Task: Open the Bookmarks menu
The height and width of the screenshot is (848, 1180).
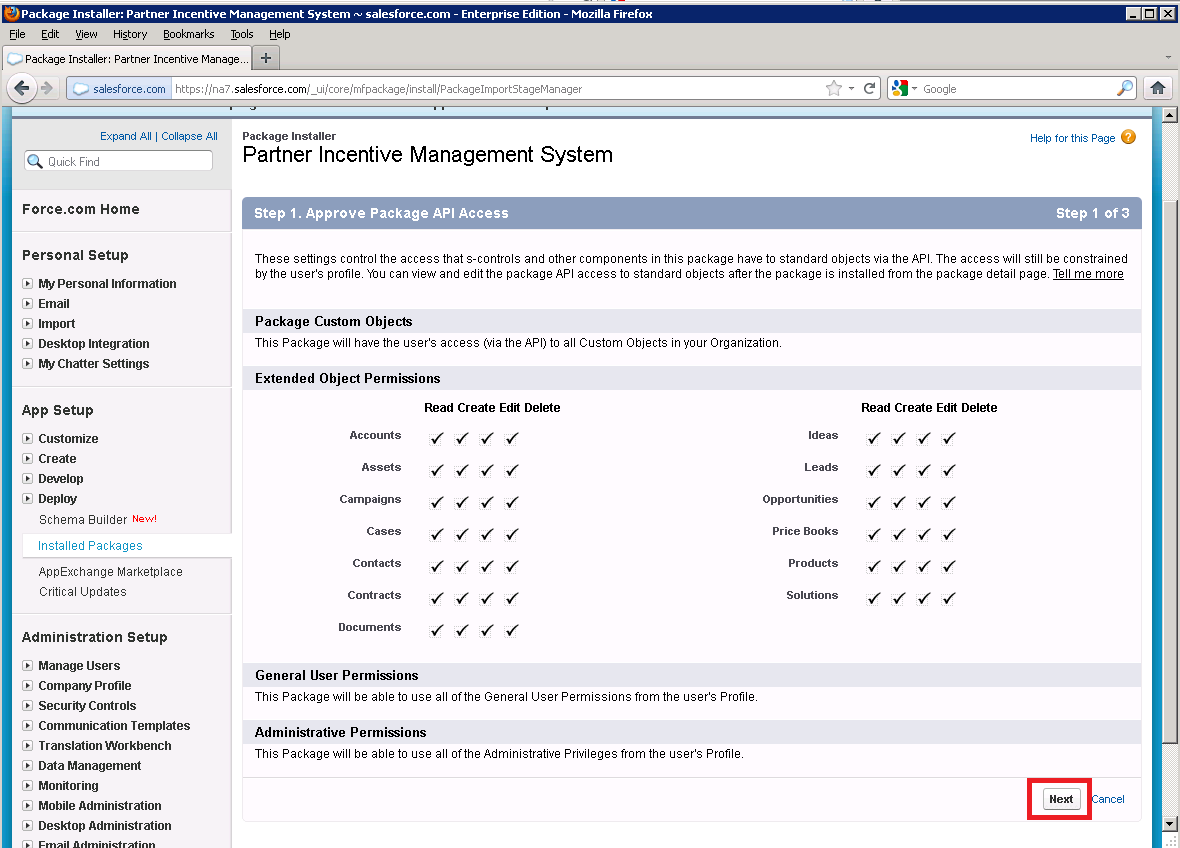Action: 188,34
